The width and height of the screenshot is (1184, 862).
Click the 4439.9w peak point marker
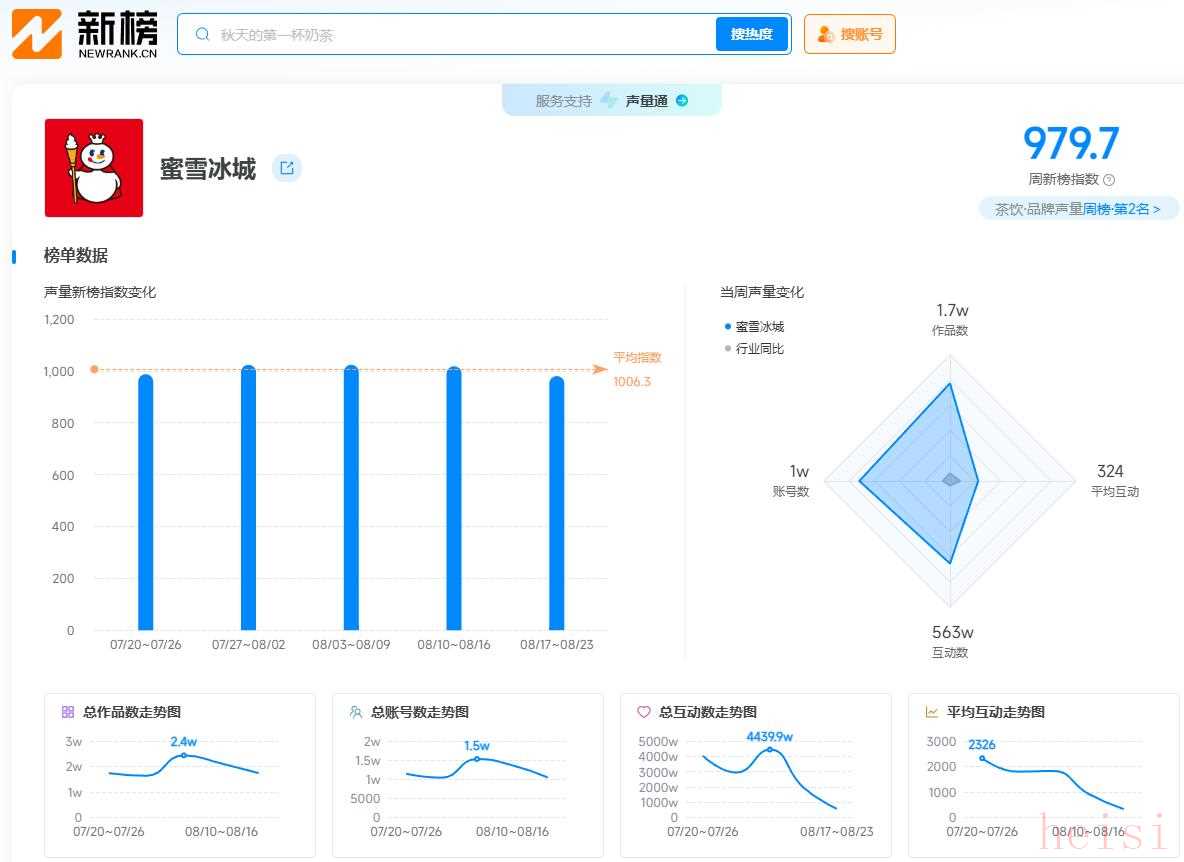[x=769, y=750]
